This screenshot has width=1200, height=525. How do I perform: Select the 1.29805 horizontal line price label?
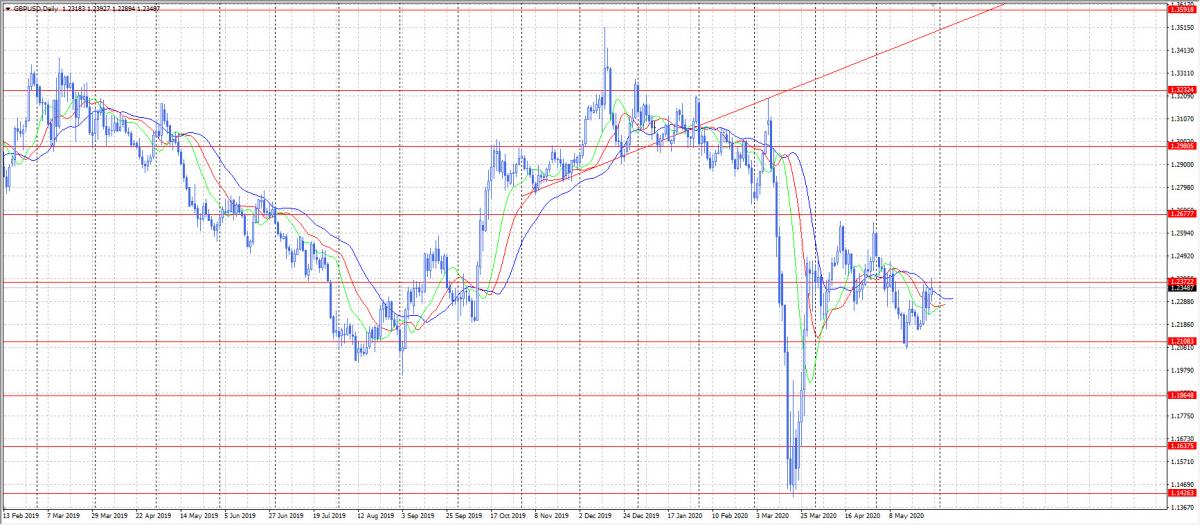click(x=1183, y=146)
